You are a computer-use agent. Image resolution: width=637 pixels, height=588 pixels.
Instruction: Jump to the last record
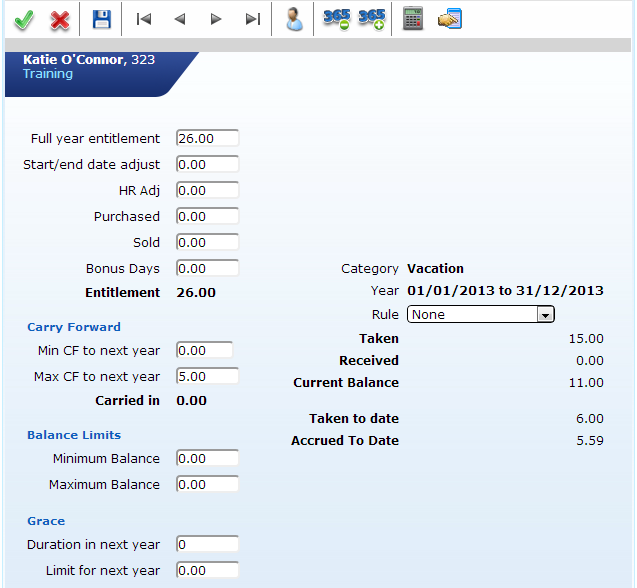(x=253, y=19)
